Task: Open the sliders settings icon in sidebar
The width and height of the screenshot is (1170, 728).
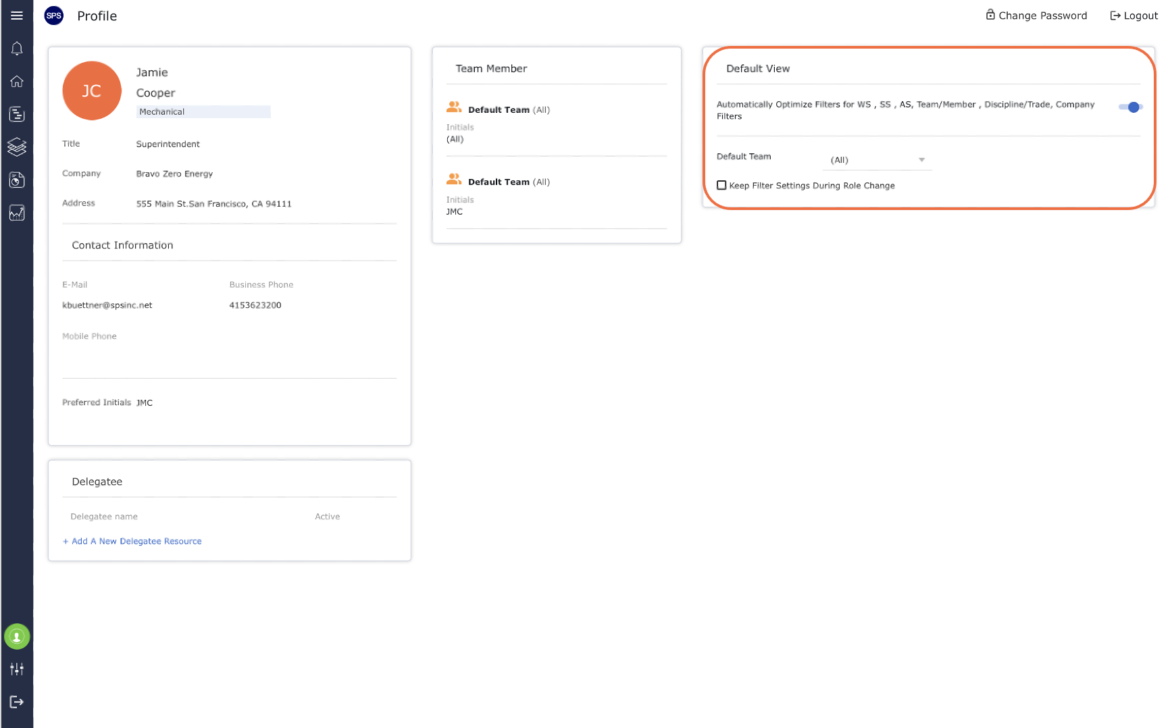Action: tap(16, 669)
